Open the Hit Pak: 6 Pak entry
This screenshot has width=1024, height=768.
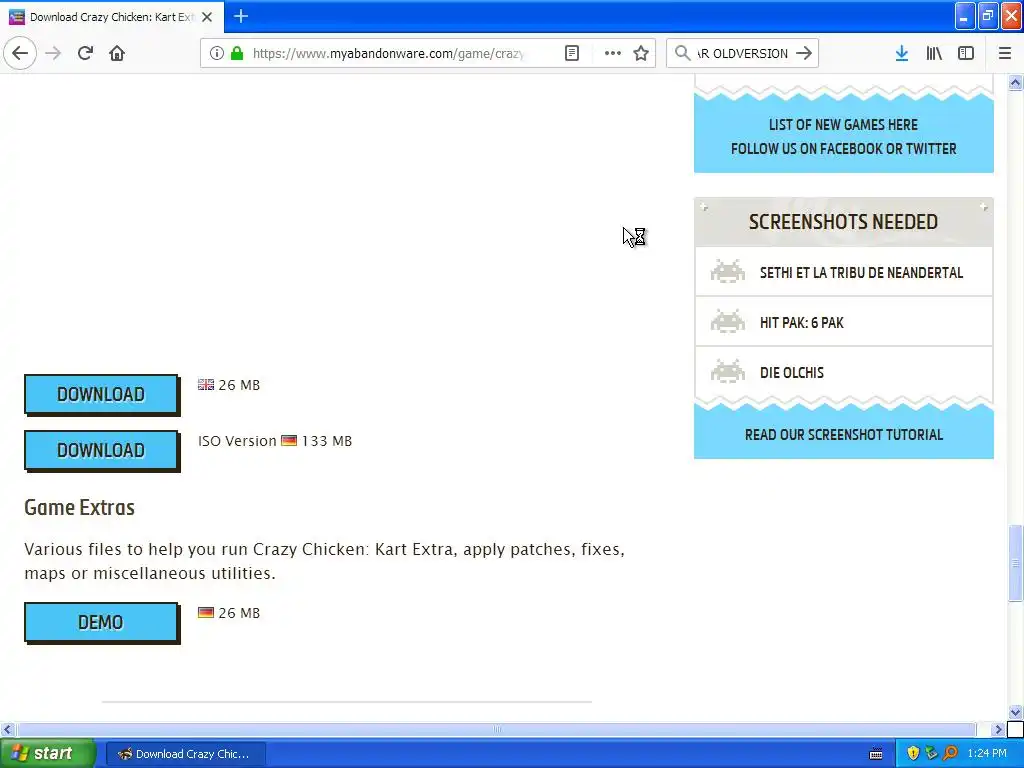click(x=801, y=323)
